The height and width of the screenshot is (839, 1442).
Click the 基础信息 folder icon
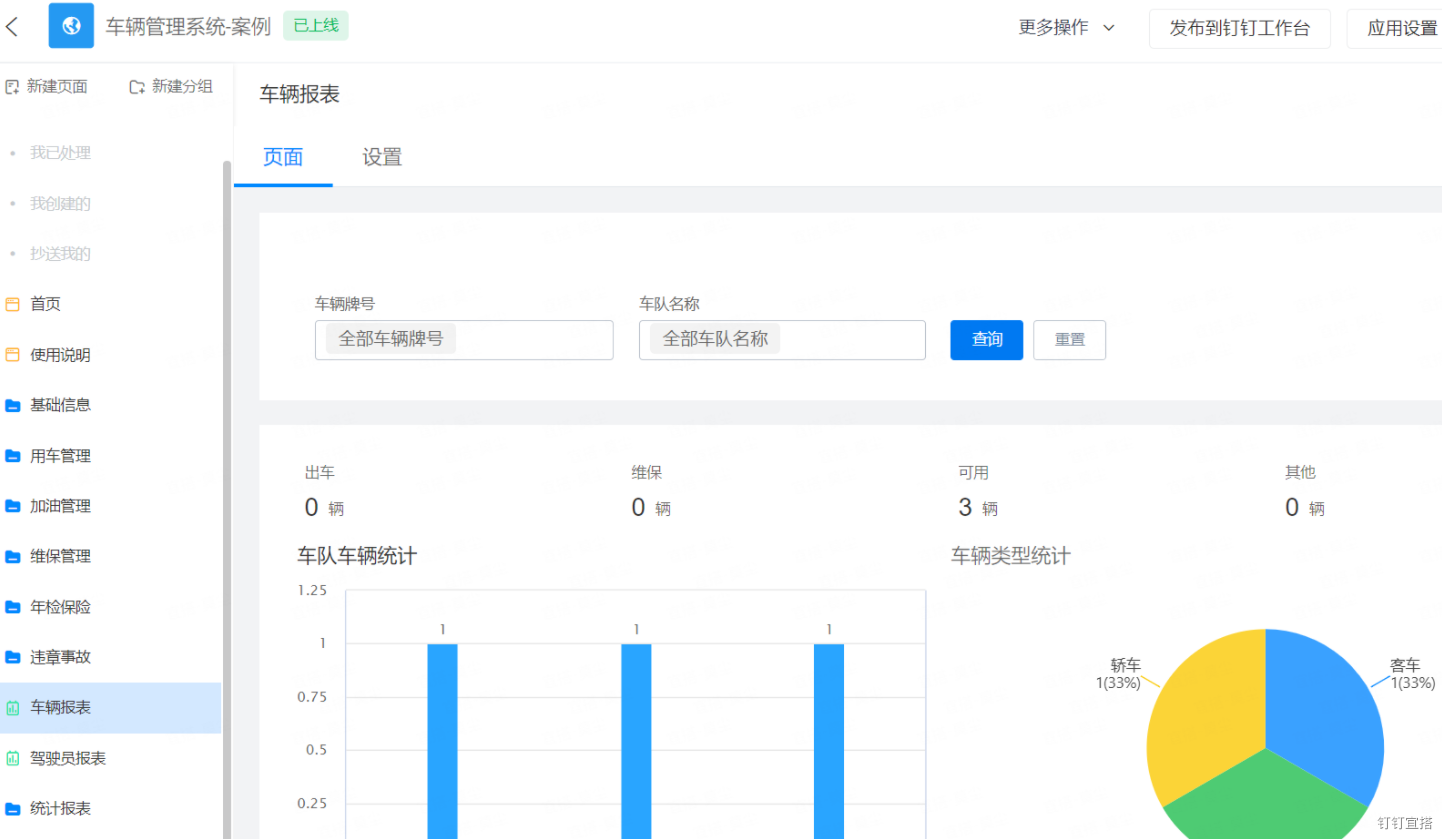click(13, 405)
